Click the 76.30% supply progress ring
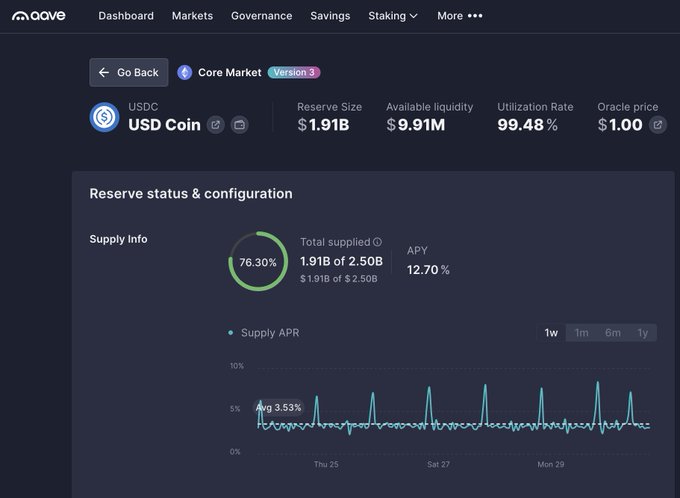Viewport: 680px width, 498px height. click(258, 262)
